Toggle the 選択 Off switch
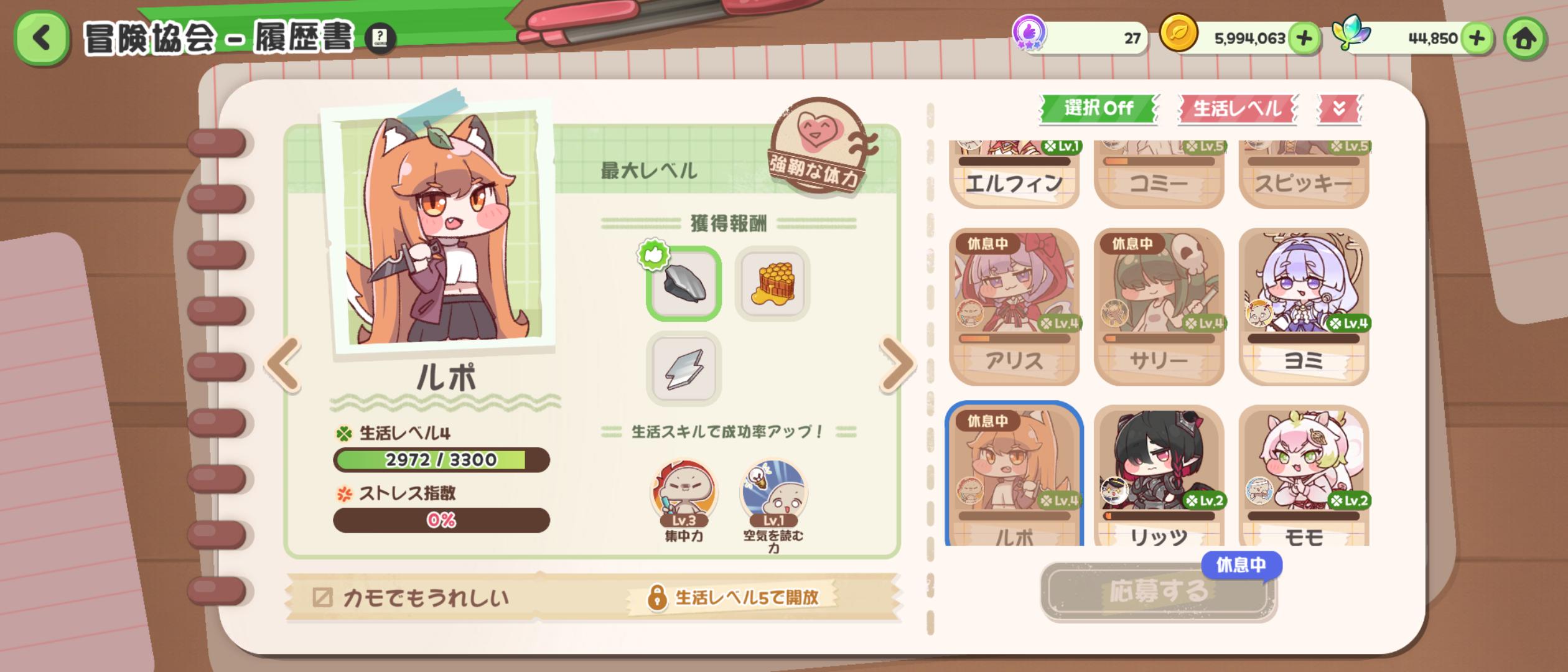The width and height of the screenshot is (1568, 672). coord(1098,108)
